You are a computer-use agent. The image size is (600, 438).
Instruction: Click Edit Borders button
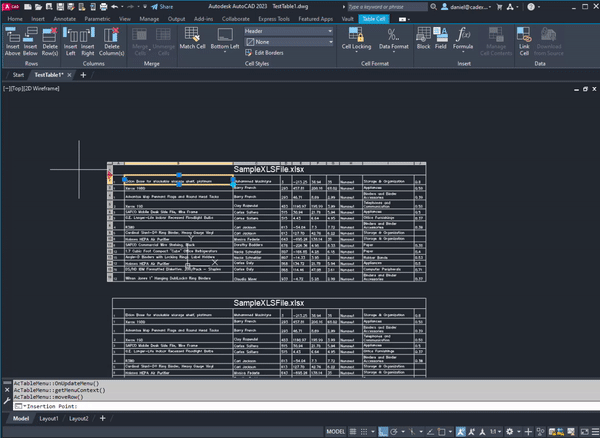(x=264, y=53)
